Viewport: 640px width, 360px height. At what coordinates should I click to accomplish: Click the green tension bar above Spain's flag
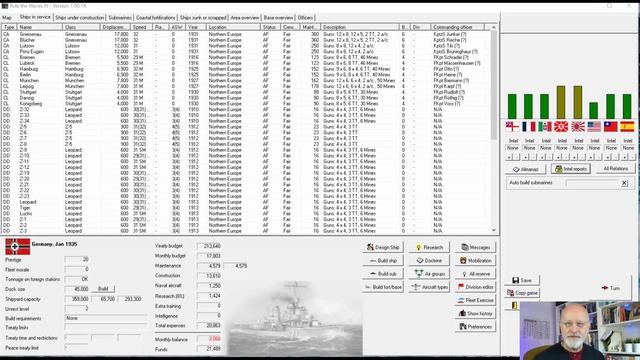[x=627, y=107]
